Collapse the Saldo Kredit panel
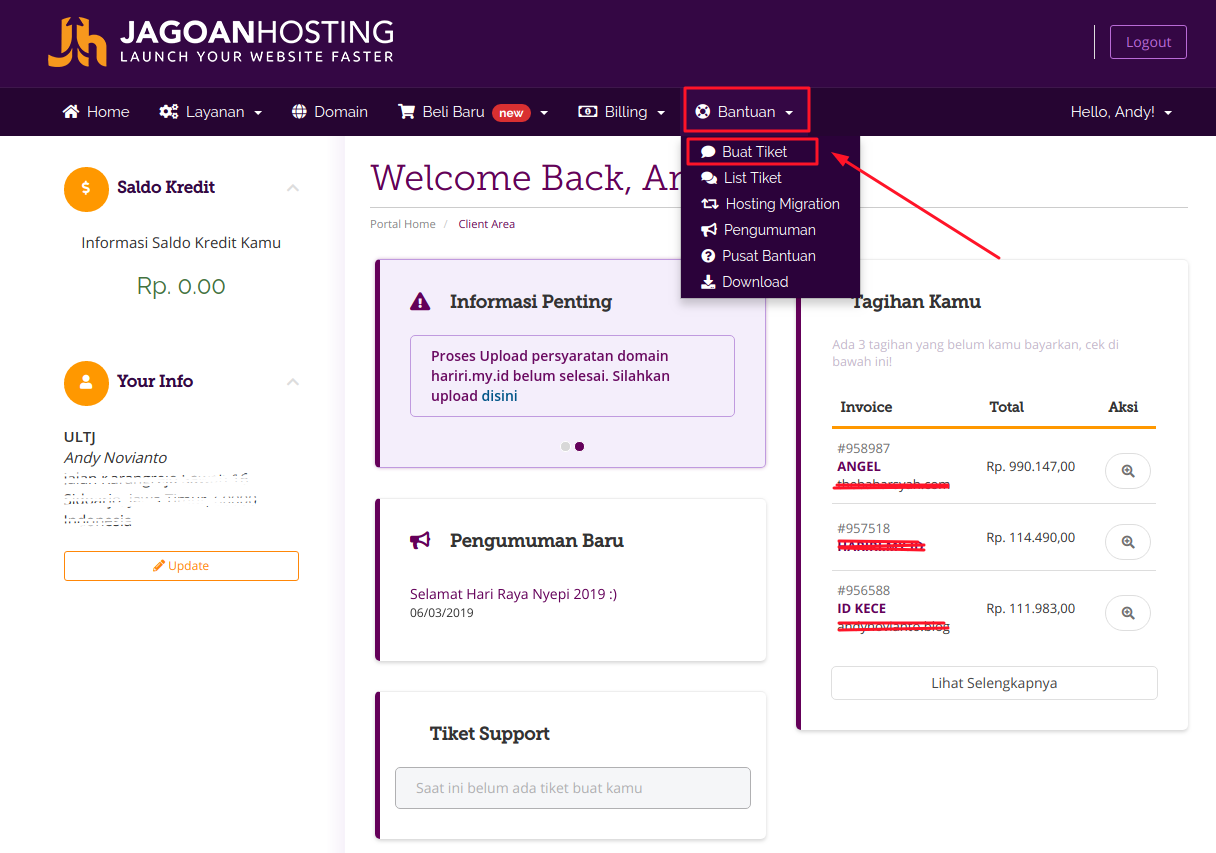This screenshot has height=853, width=1216. (293, 187)
